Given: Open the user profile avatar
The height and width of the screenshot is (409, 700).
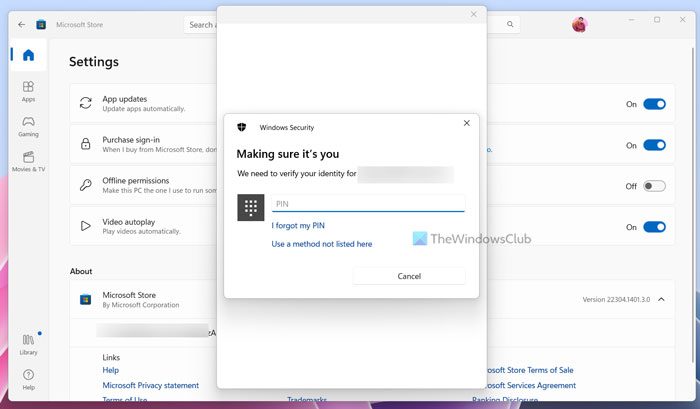Looking at the screenshot, I should pyautogui.click(x=579, y=24).
